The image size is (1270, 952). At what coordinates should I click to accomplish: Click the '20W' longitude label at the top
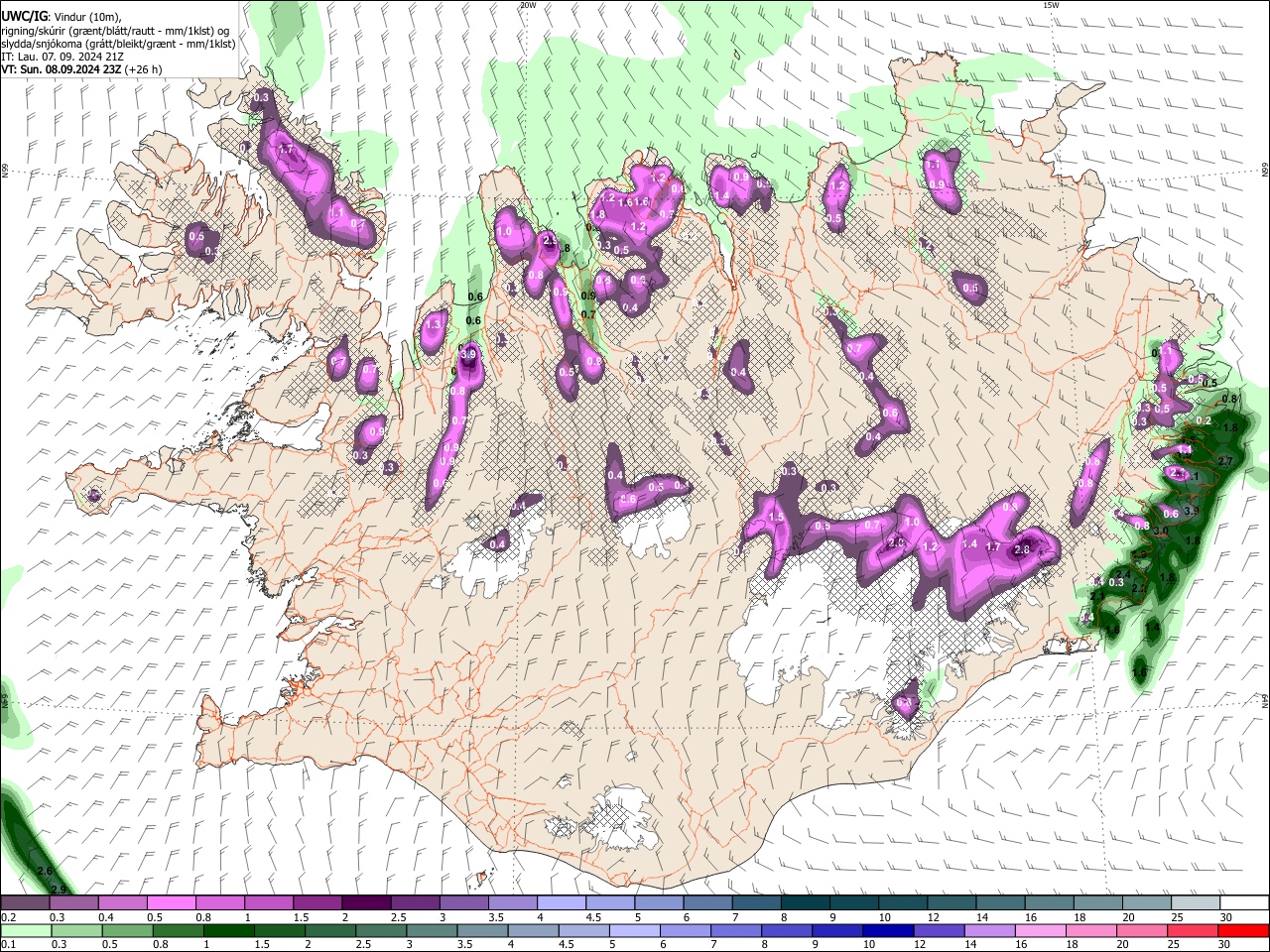tap(528, 5)
